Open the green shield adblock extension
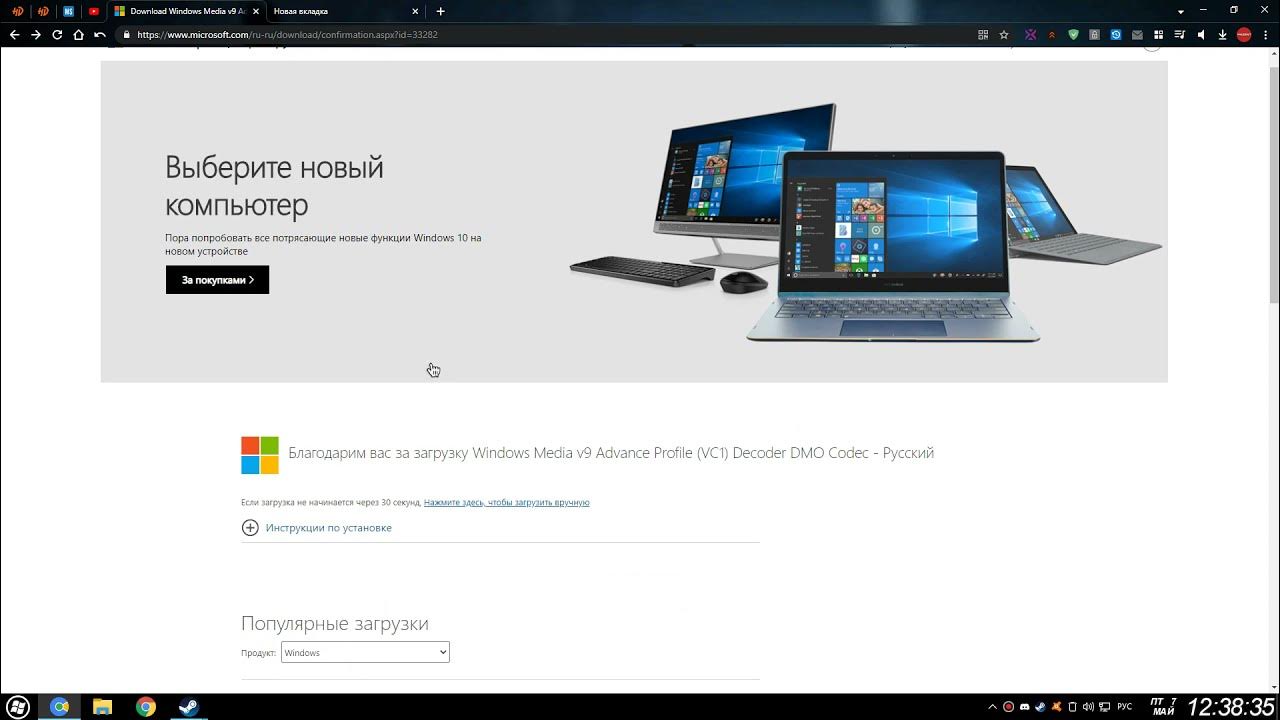 tap(1073, 35)
